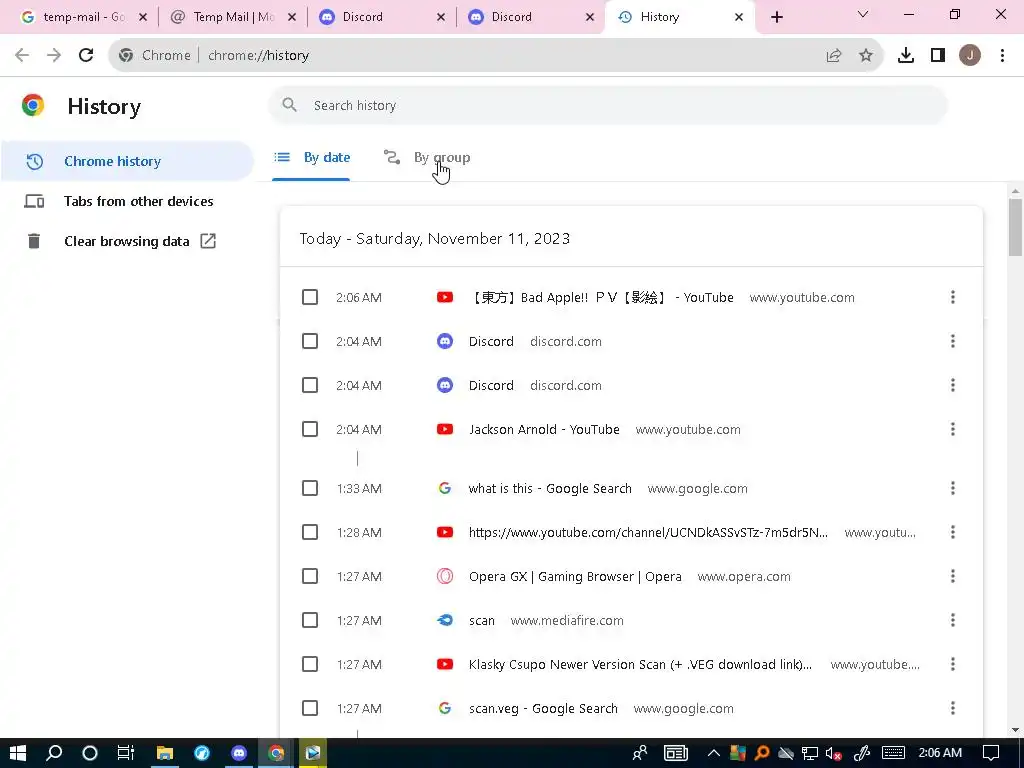Click in the Search history field
The width and height of the screenshot is (1024, 768).
point(608,105)
